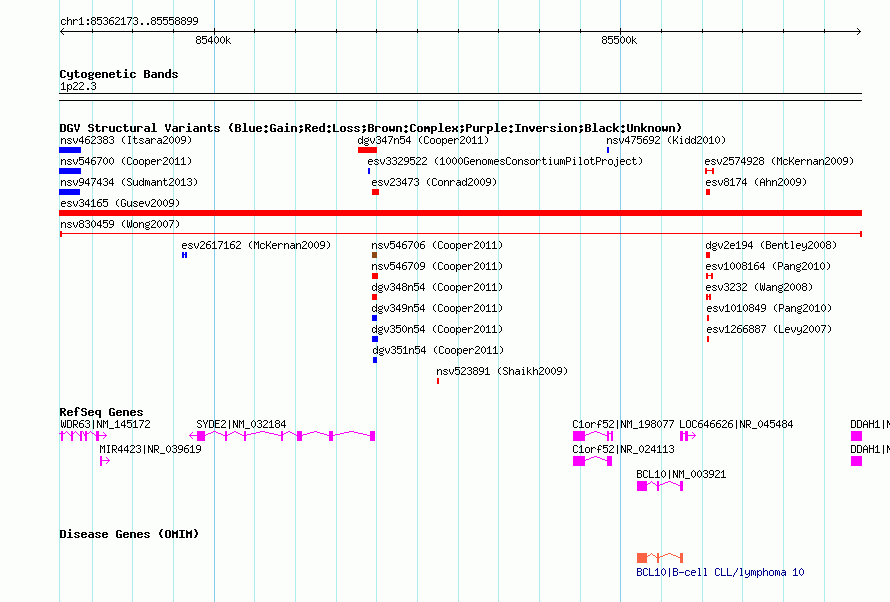This screenshot has width=890, height=602.
Task: Click the nsv546706 (Cooper2011) label
Action: 437,245
